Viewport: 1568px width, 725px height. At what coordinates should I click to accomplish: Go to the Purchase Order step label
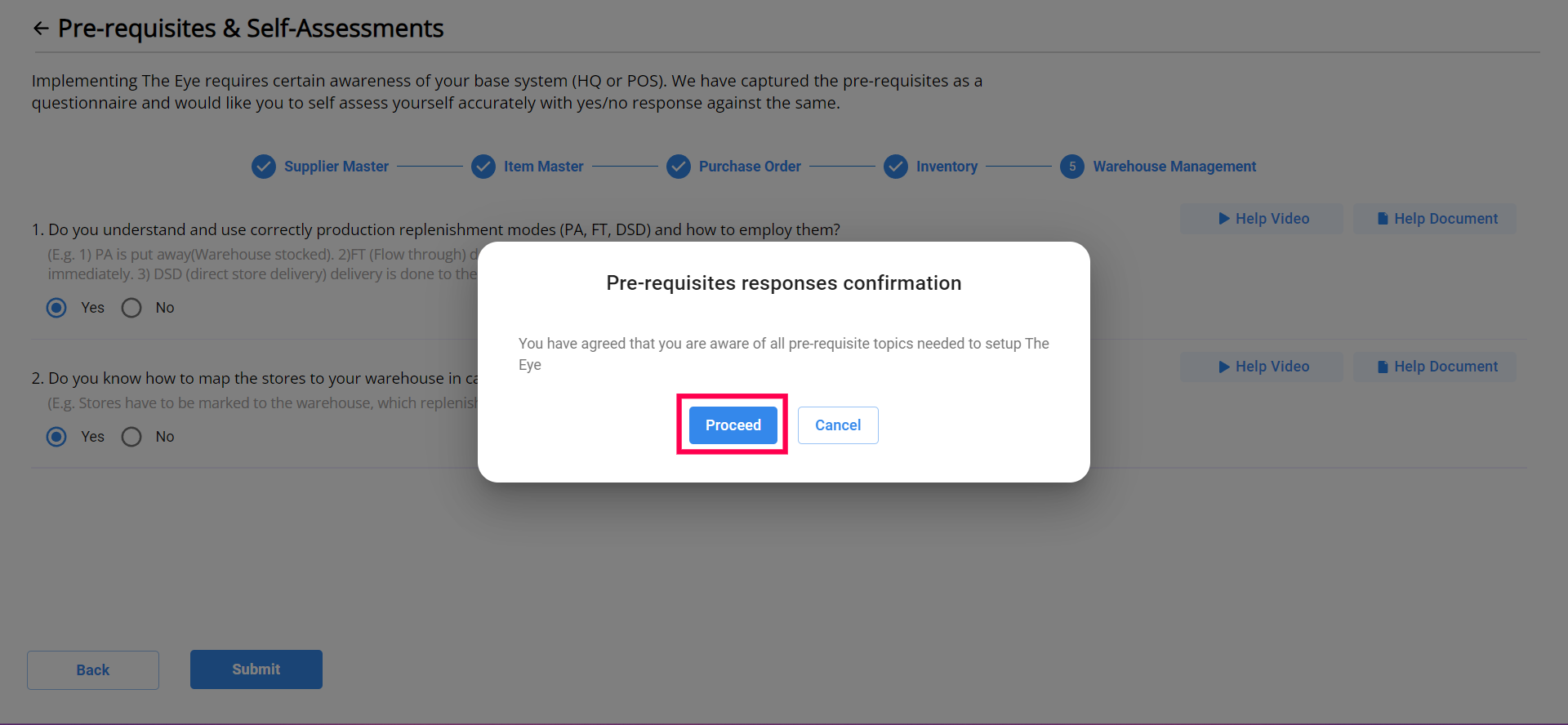pos(750,167)
